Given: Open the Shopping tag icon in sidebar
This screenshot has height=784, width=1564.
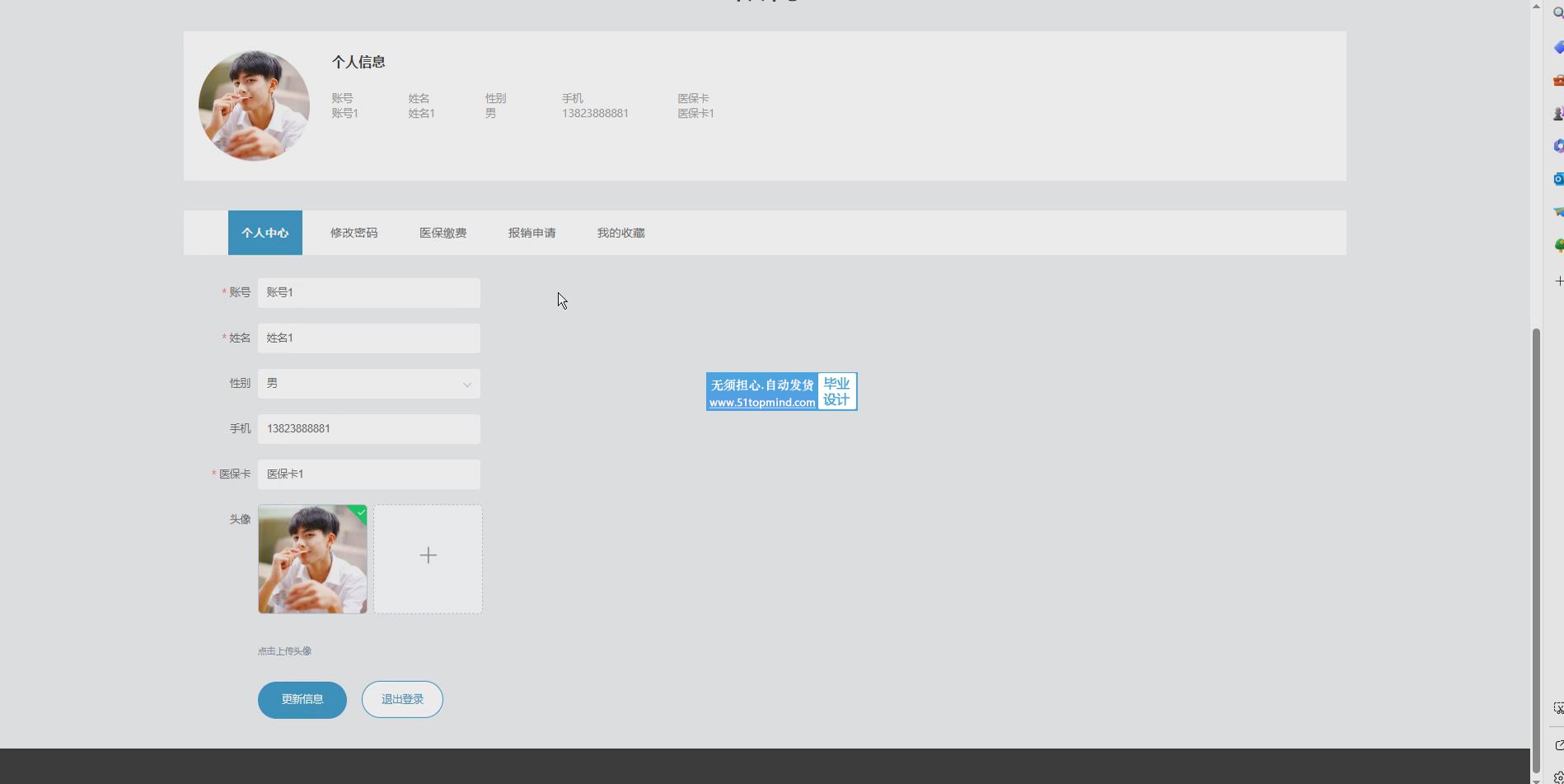Looking at the screenshot, I should (1558, 48).
